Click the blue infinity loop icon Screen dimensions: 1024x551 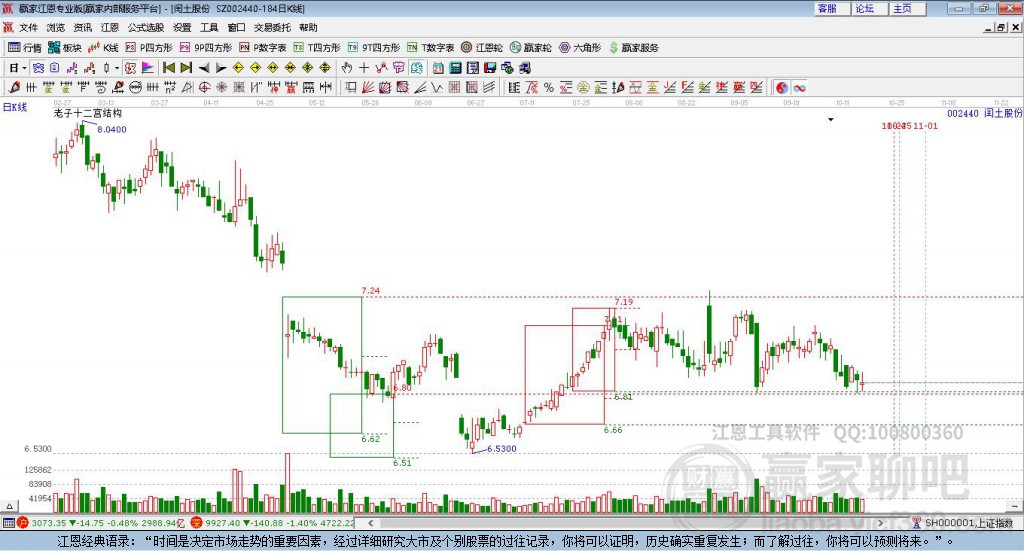tap(799, 87)
